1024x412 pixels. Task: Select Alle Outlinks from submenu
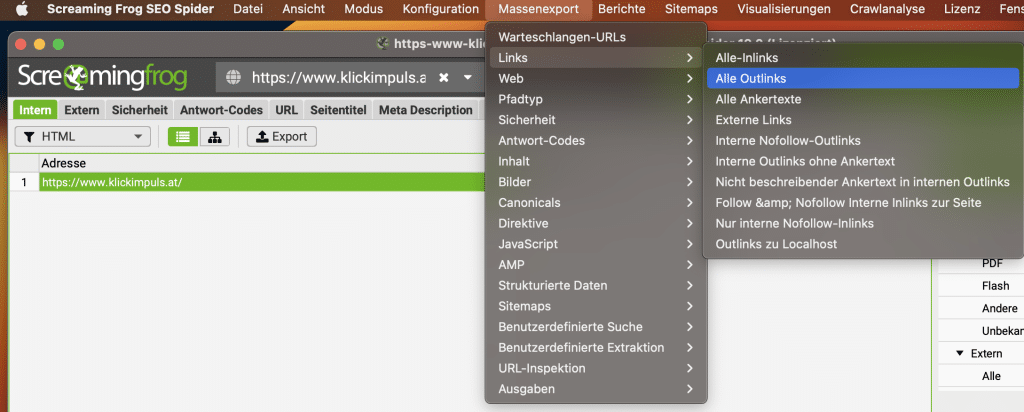pyautogui.click(x=750, y=78)
